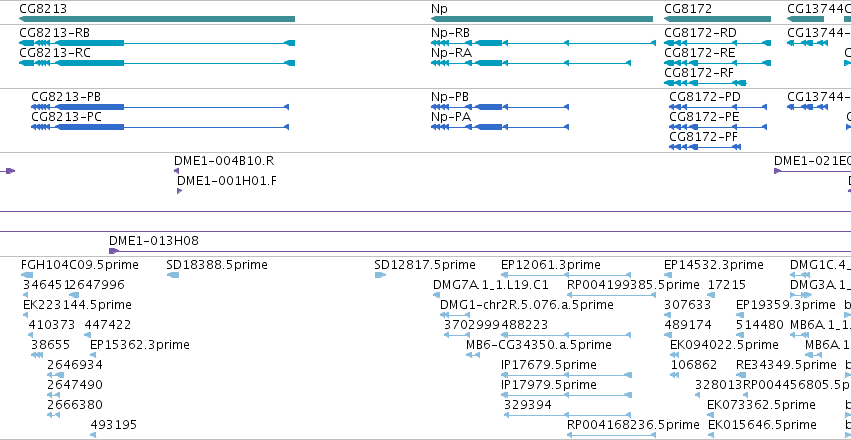Select the CG8172 gene bar

(717, 19)
